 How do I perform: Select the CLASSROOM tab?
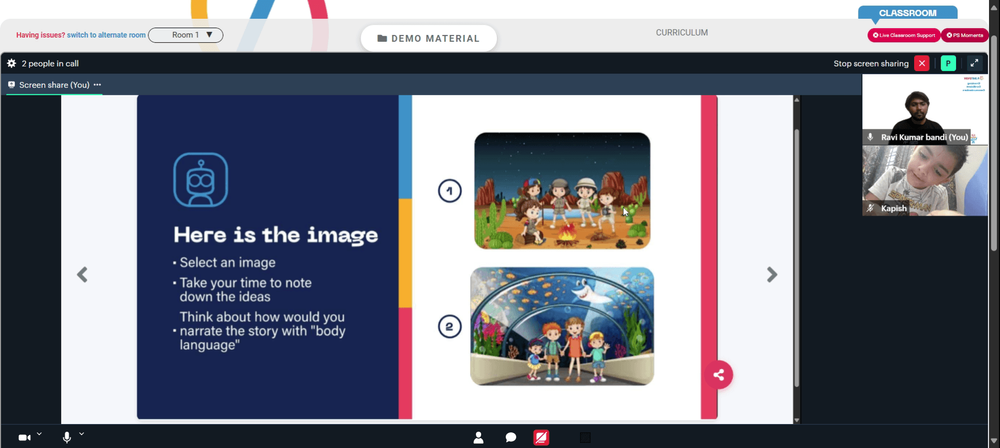tap(908, 13)
